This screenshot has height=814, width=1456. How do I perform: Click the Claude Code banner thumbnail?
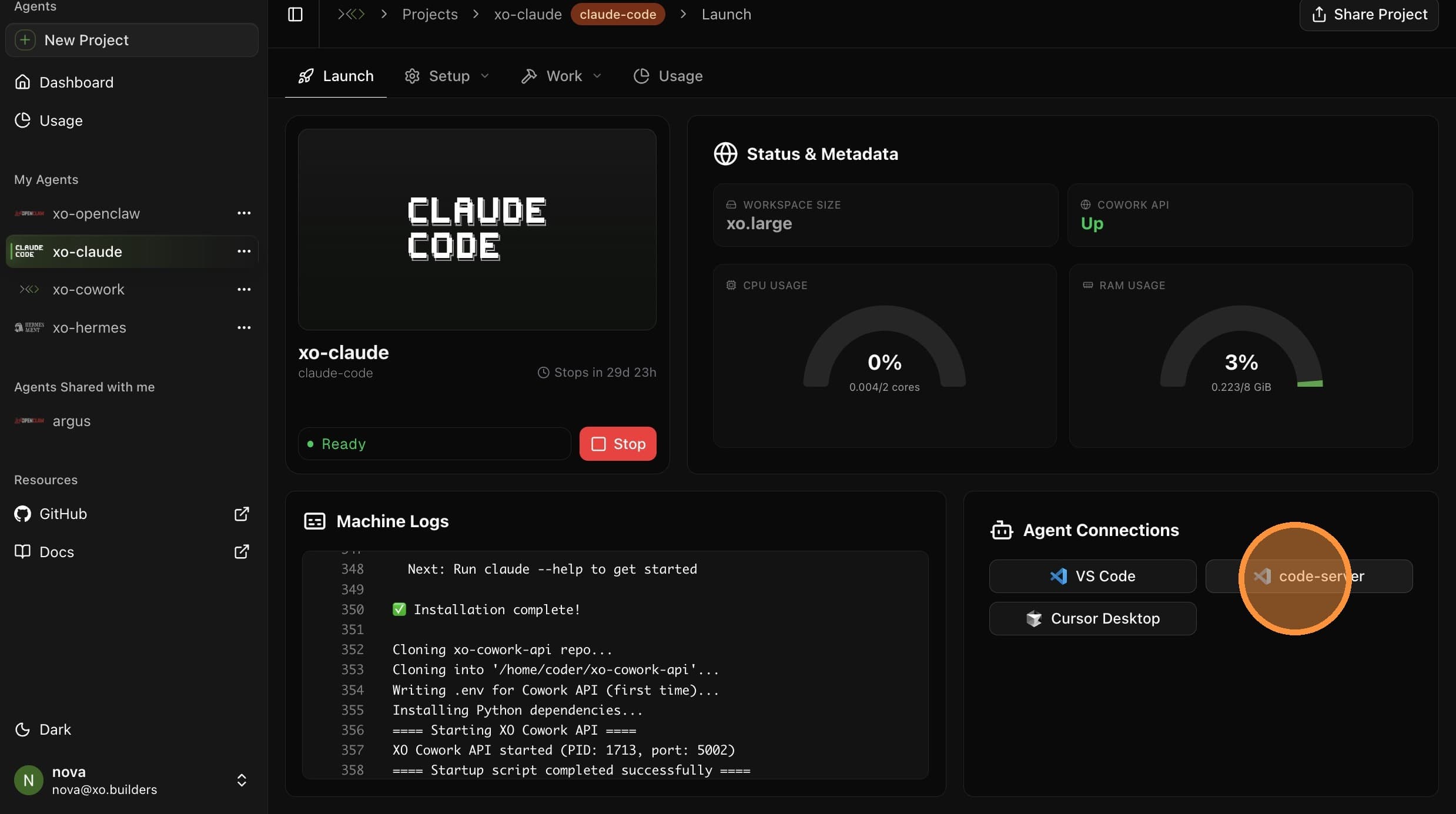477,229
